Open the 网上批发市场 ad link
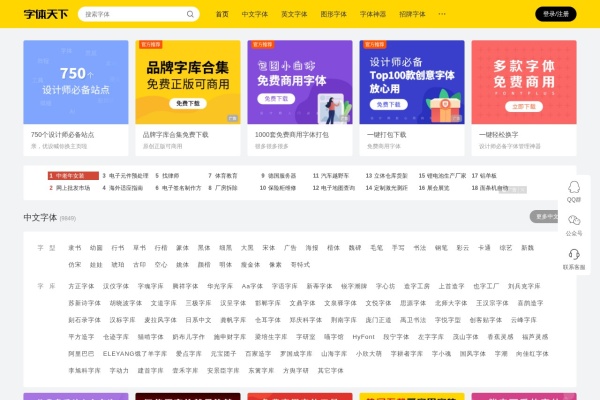This screenshot has width=600, height=400. [x=73, y=188]
